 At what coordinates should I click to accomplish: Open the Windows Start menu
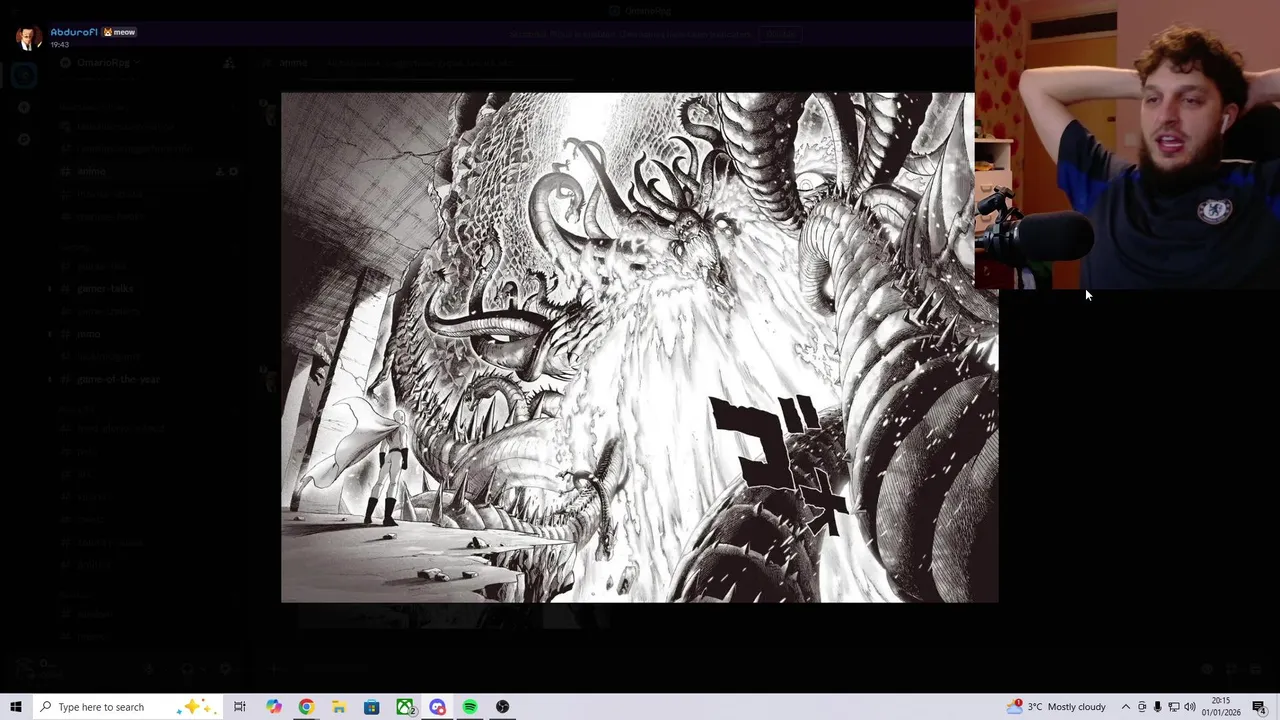coord(16,707)
